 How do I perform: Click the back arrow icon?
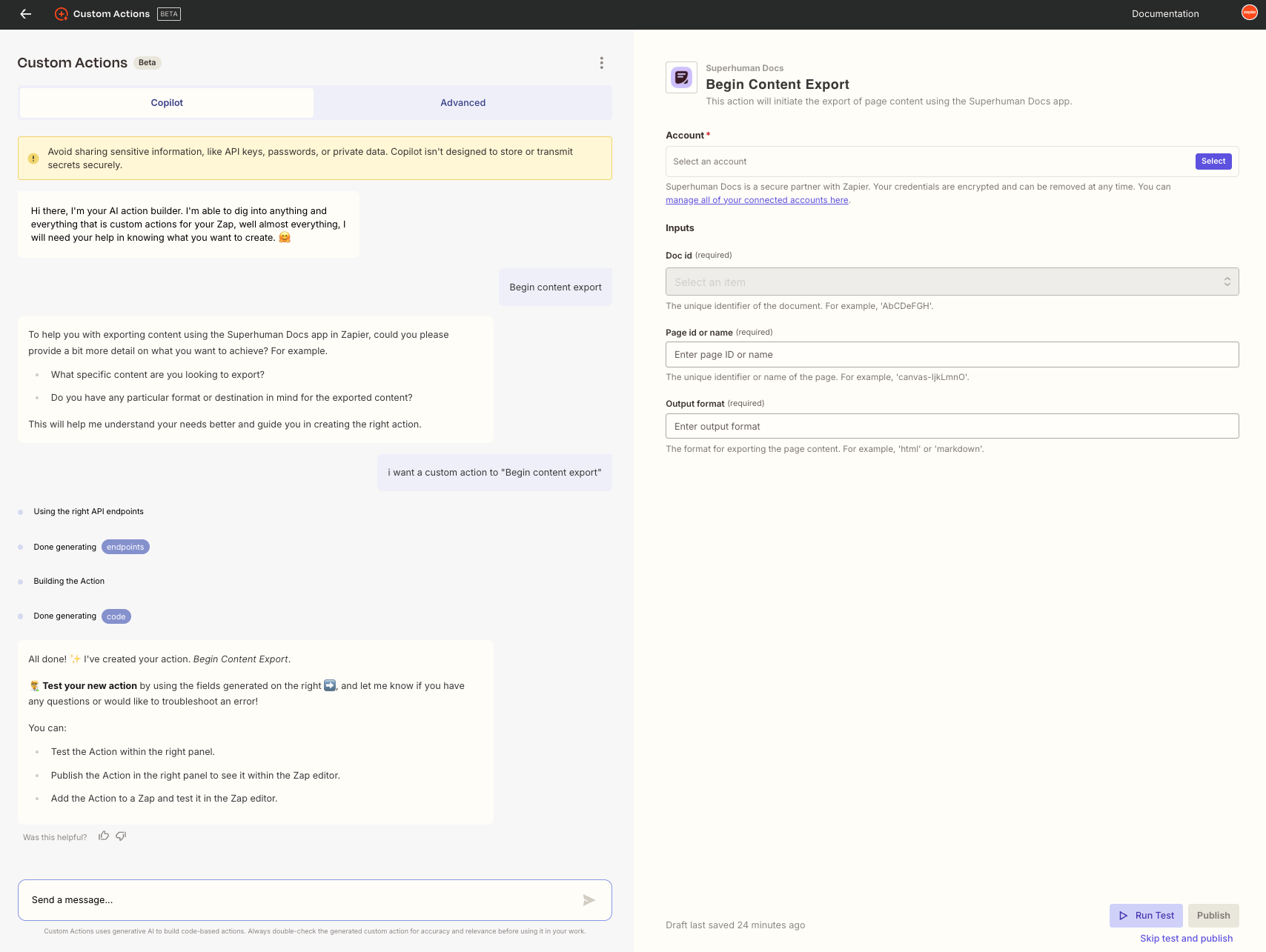click(x=26, y=14)
